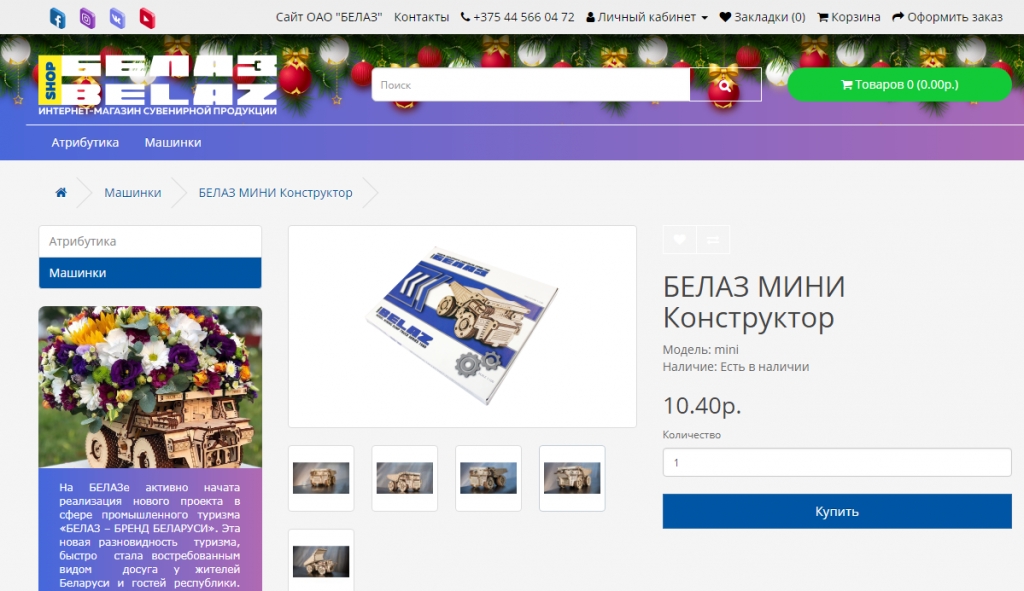The width and height of the screenshot is (1024, 591).
Task: Open the Корзина cart link
Action: point(848,17)
